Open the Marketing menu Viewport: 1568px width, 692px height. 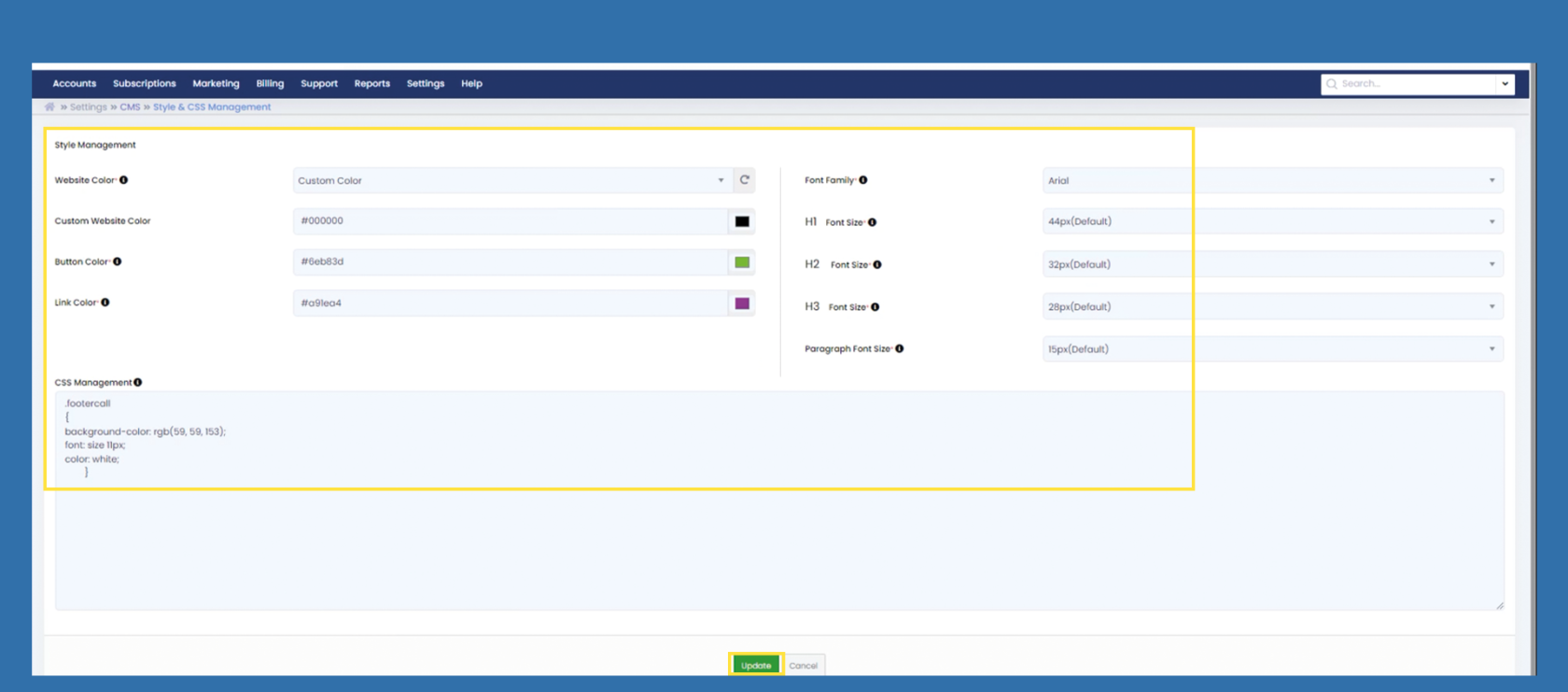216,84
